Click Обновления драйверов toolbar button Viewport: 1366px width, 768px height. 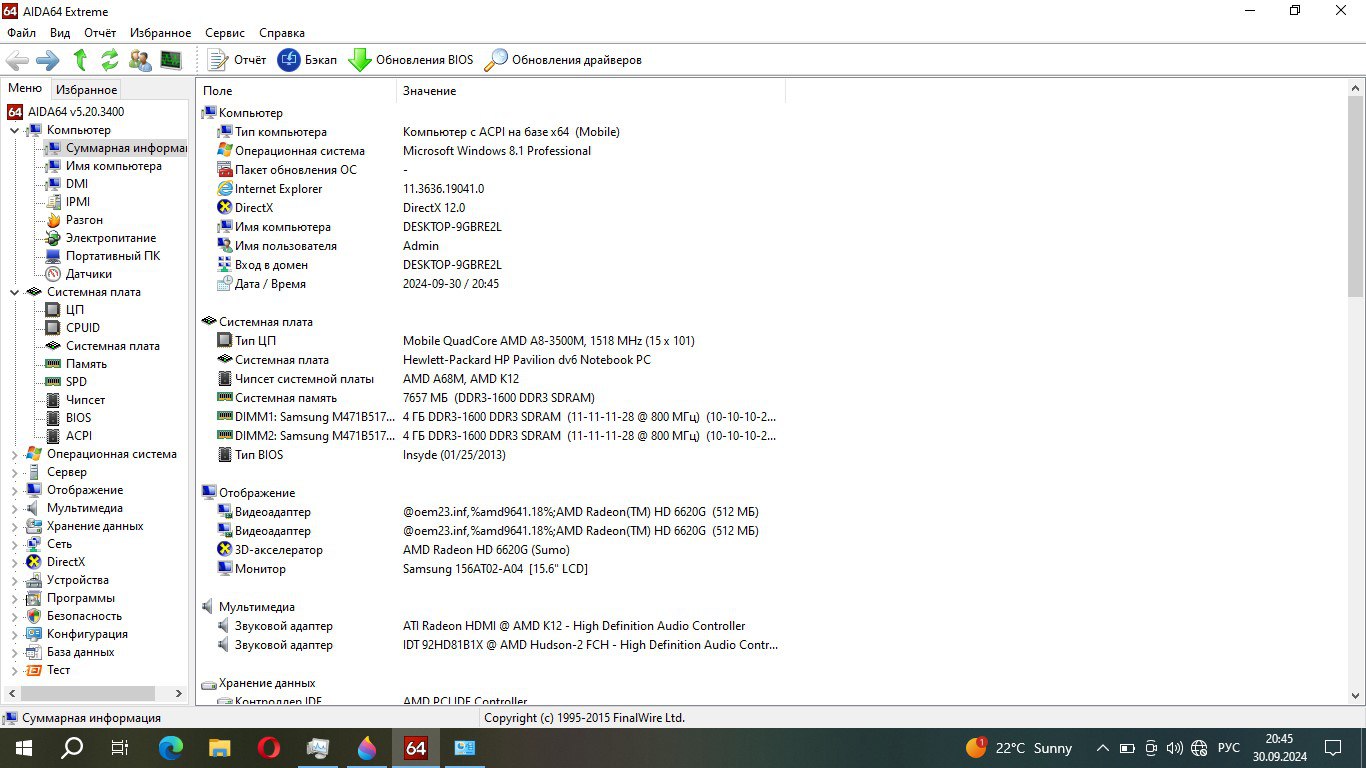pos(563,60)
